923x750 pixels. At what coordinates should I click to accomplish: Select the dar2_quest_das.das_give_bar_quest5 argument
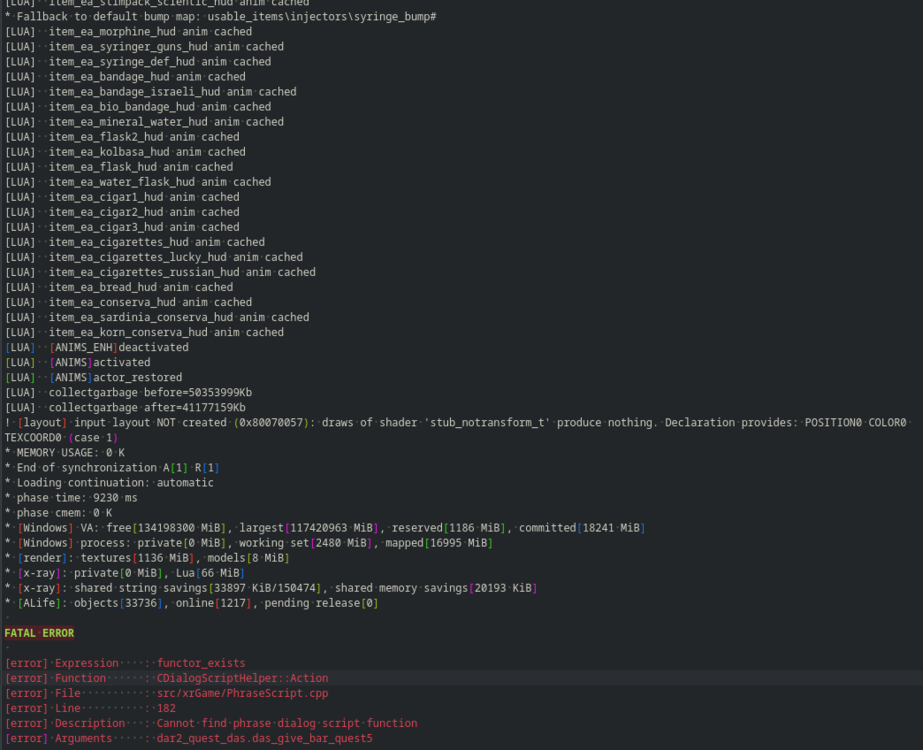point(264,738)
